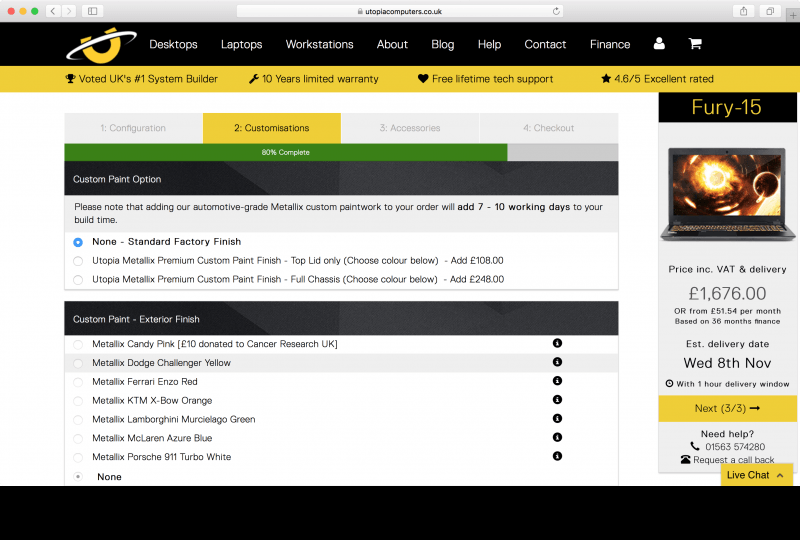Select Full Chassis paint finish
Screen dimensions: 800x540
78,280
